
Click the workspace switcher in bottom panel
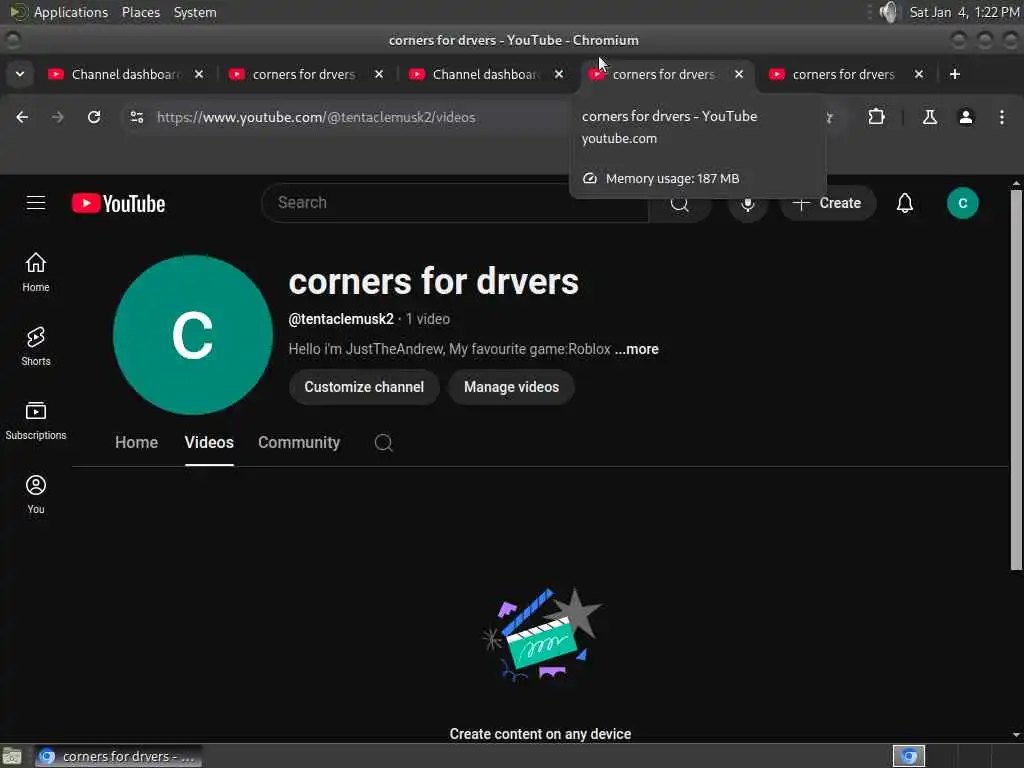click(909, 756)
